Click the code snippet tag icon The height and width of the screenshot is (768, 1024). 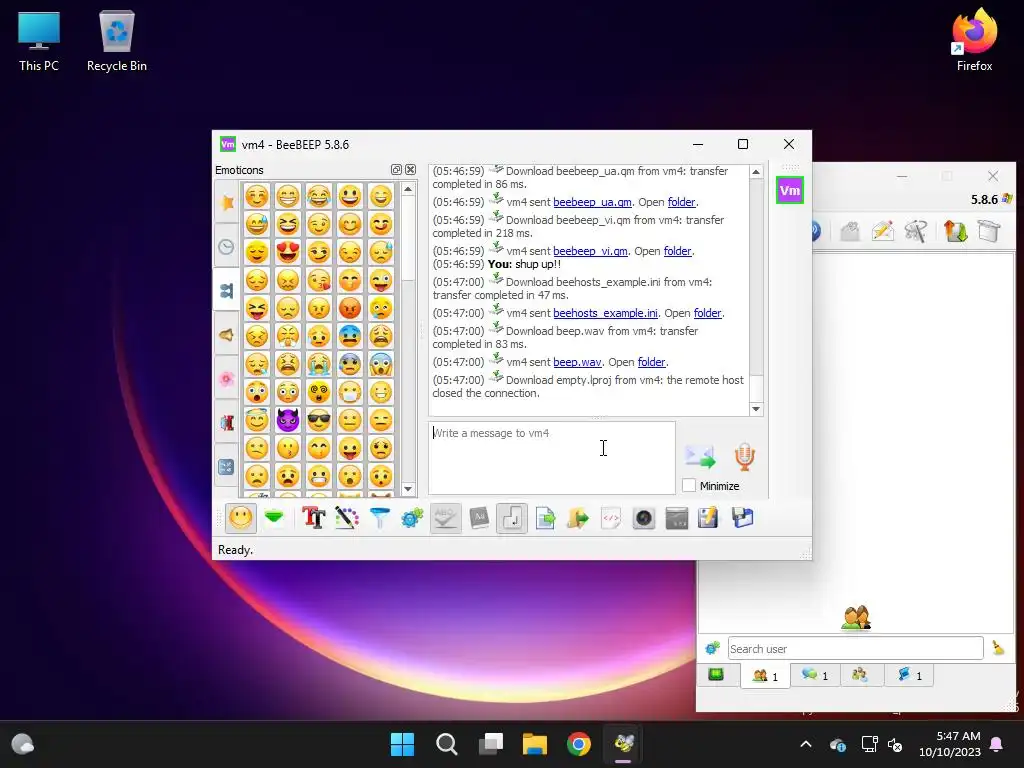pyautogui.click(x=611, y=519)
